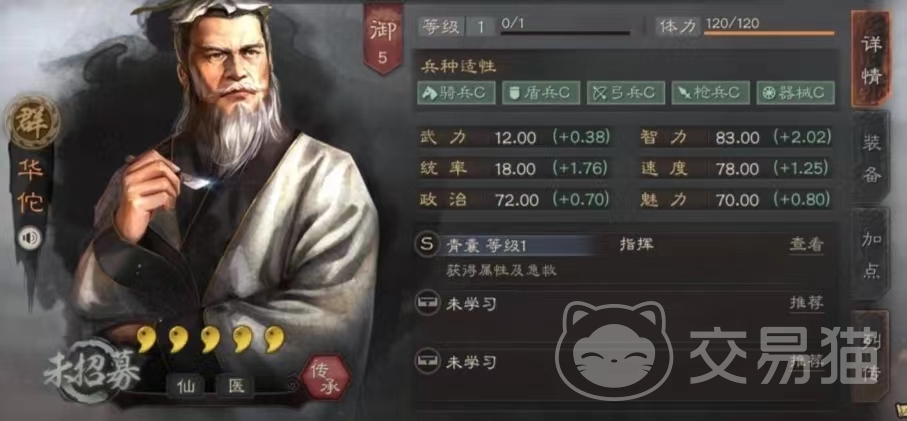Screen dimensions: 907x421
Task: Tap the first empty skill slot icon
Action: point(426,304)
